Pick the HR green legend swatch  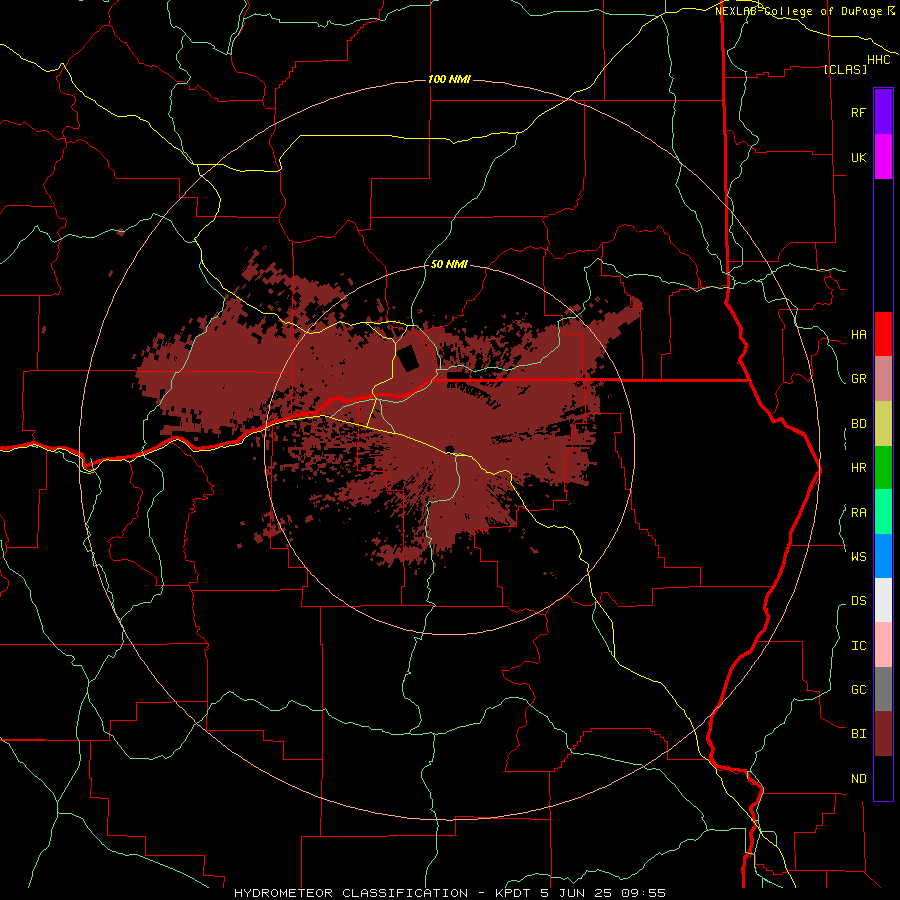pyautogui.click(x=883, y=467)
